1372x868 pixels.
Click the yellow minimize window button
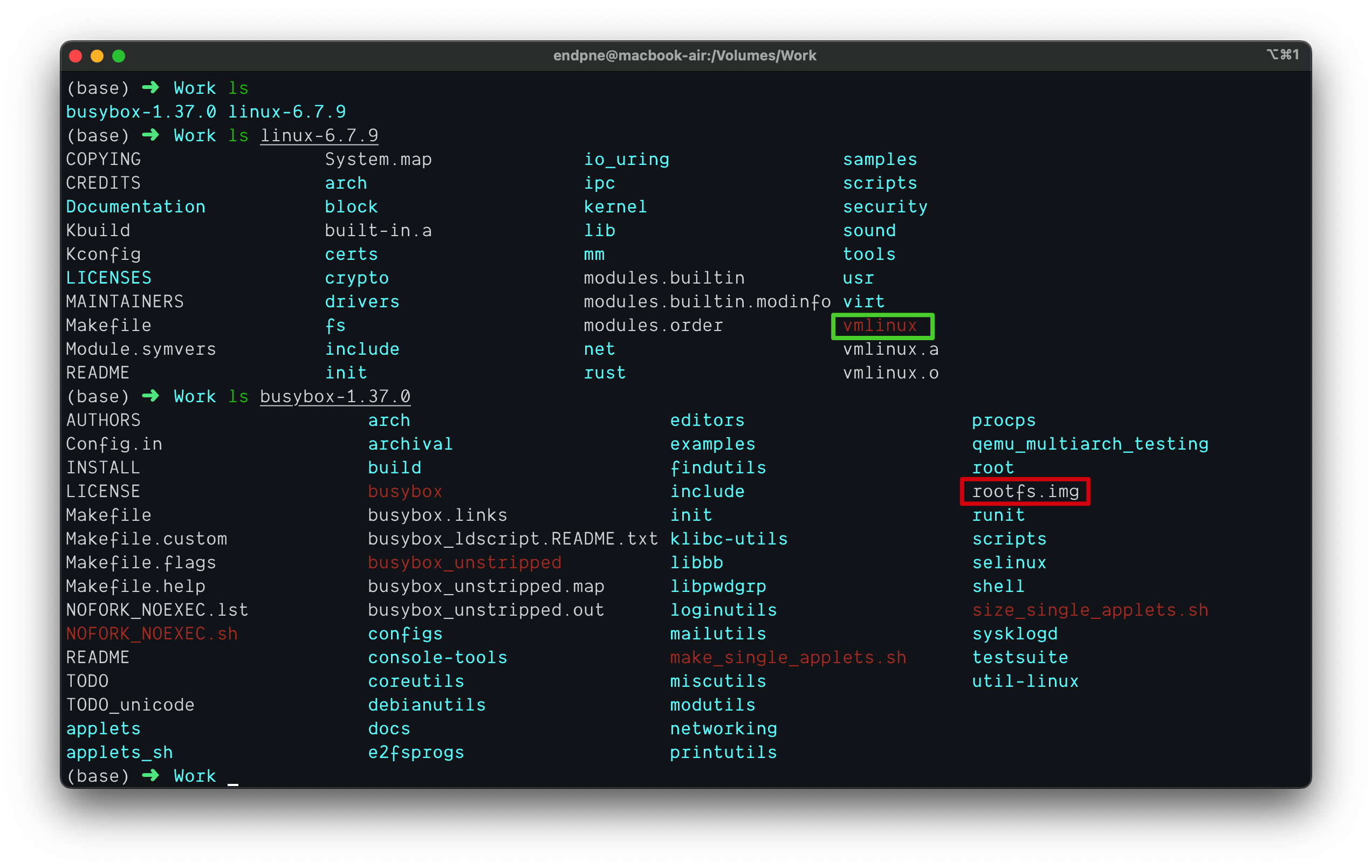[x=98, y=56]
